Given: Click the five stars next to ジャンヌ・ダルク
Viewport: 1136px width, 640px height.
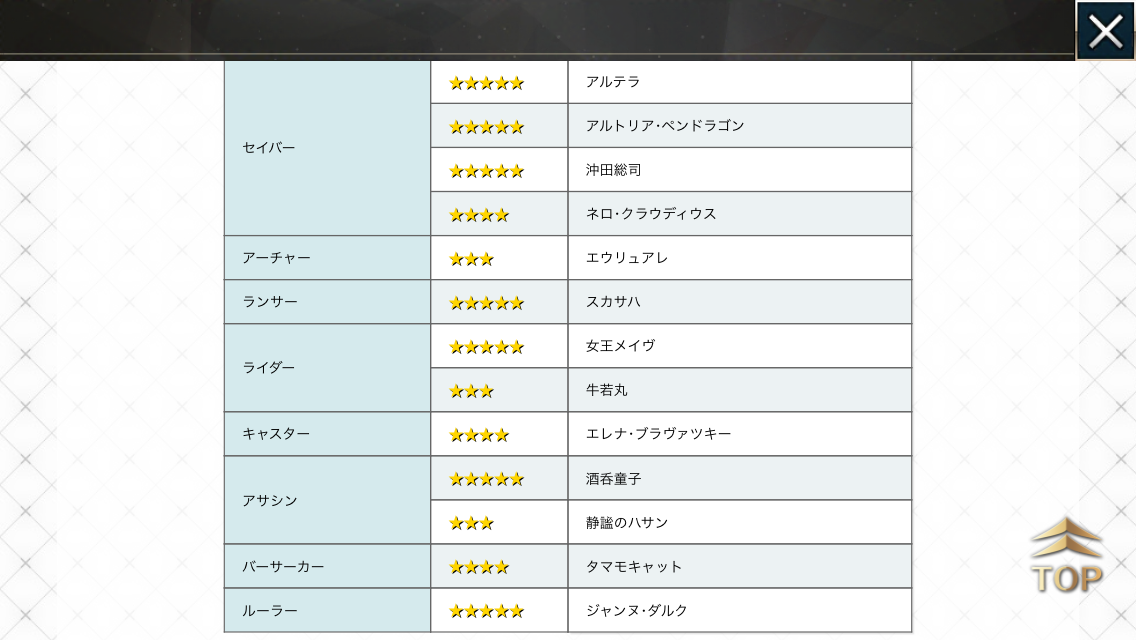Looking at the screenshot, I should click(x=486, y=611).
